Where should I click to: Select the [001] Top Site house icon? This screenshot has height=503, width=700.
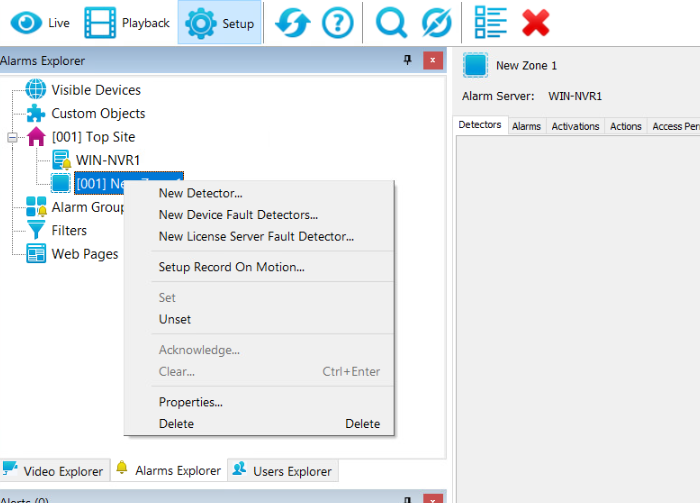tap(36, 137)
